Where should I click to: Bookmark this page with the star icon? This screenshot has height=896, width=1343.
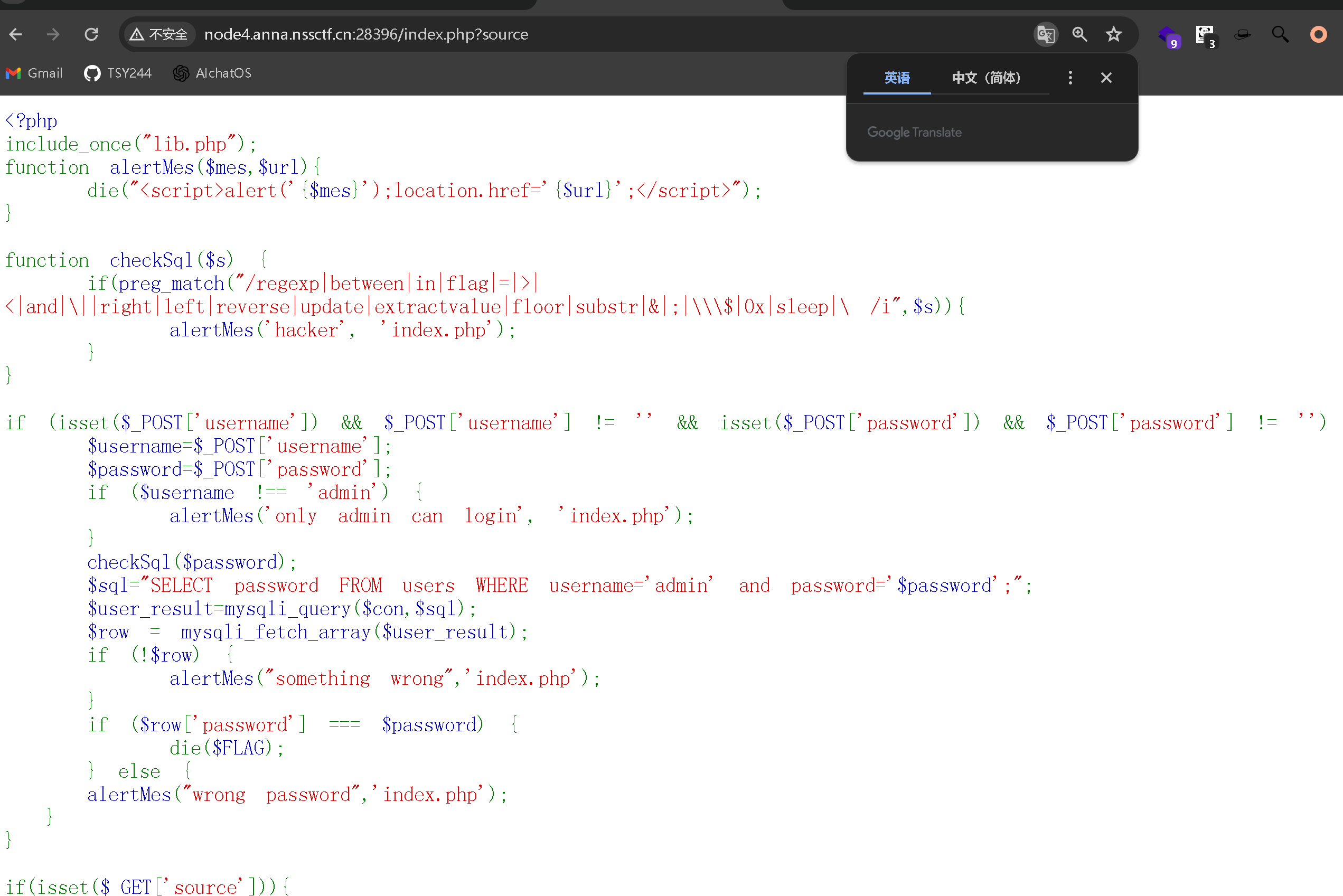point(1113,34)
